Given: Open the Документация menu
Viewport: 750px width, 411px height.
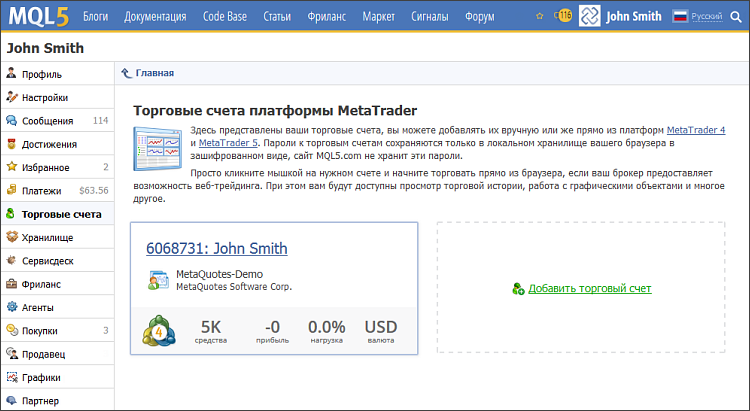Looking at the screenshot, I should (x=155, y=17).
